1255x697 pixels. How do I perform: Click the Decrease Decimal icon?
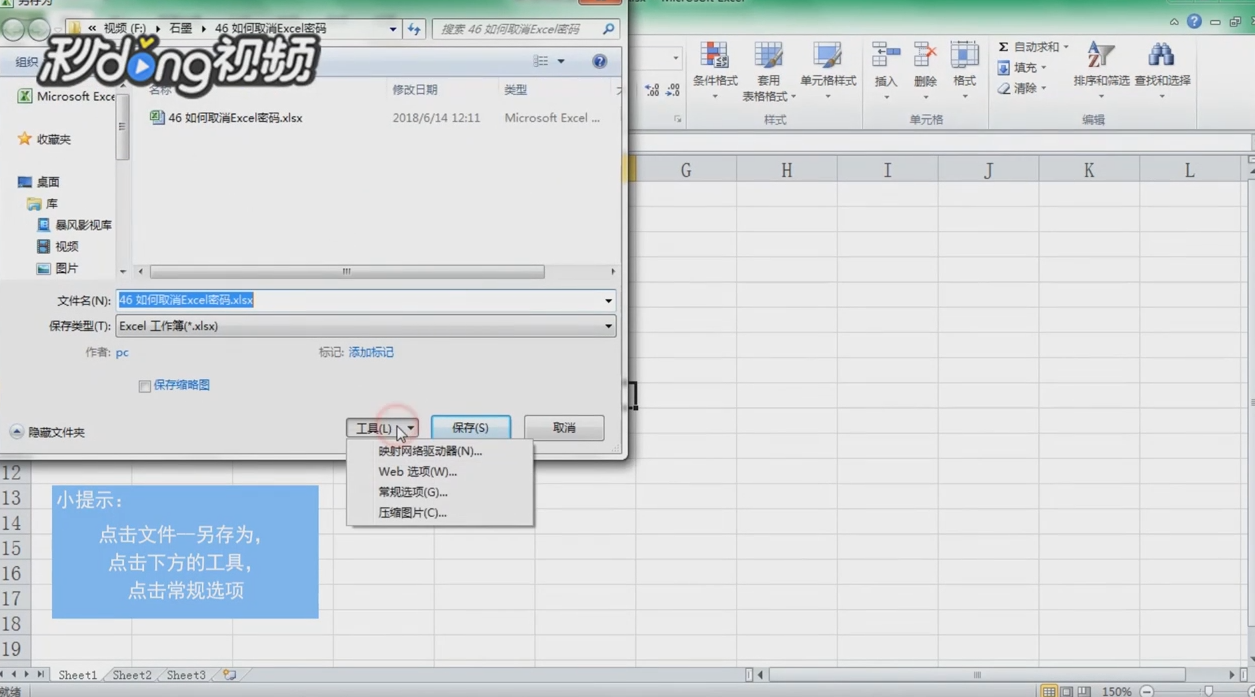(673, 90)
